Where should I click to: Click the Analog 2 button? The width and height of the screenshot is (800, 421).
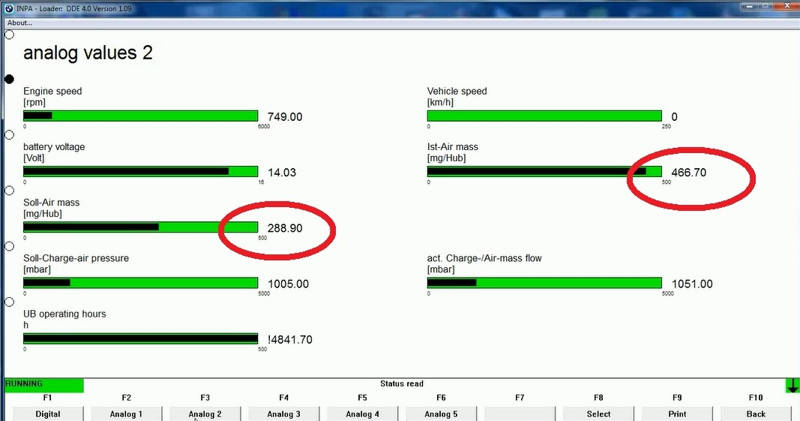click(205, 413)
